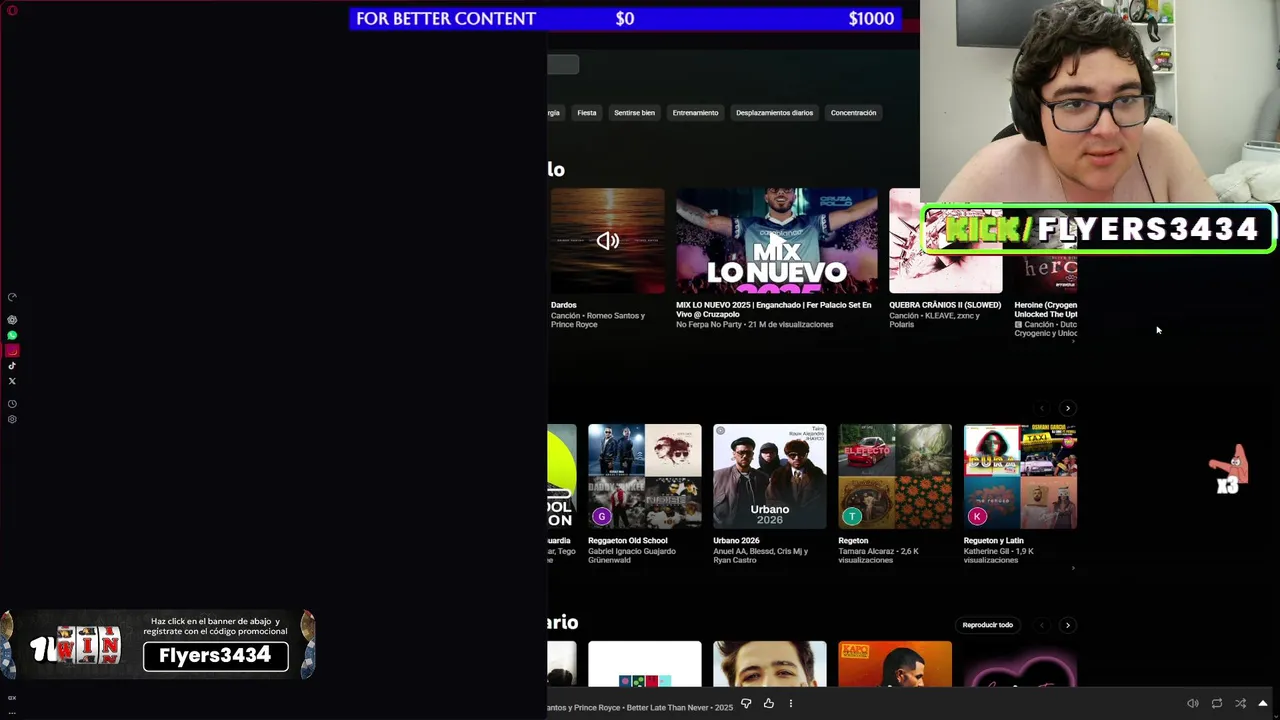Screen dimensions: 1280x720
Task: Open the Regeton collage thumbnail
Action: [895, 476]
